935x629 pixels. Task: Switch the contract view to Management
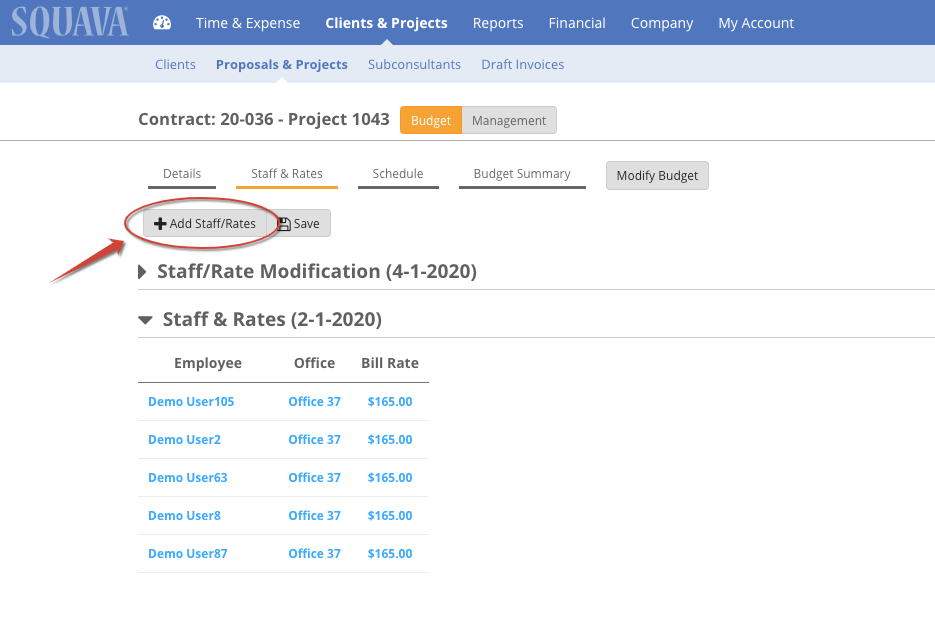click(x=508, y=119)
